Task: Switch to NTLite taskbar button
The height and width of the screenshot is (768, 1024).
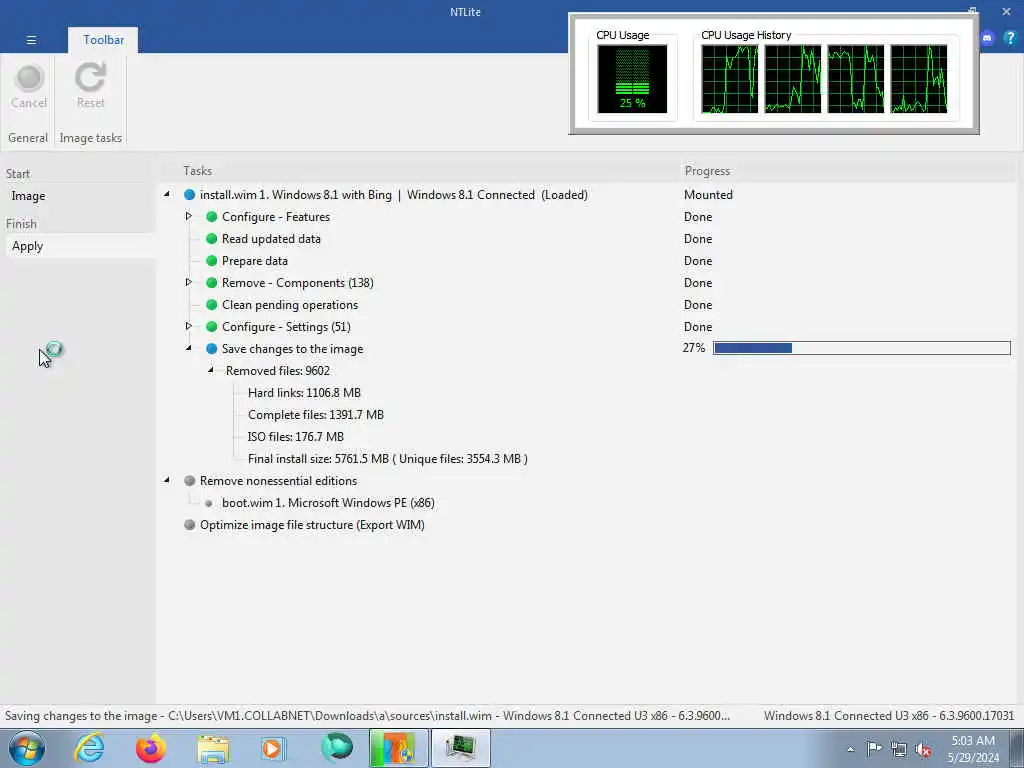Action: tap(398, 748)
